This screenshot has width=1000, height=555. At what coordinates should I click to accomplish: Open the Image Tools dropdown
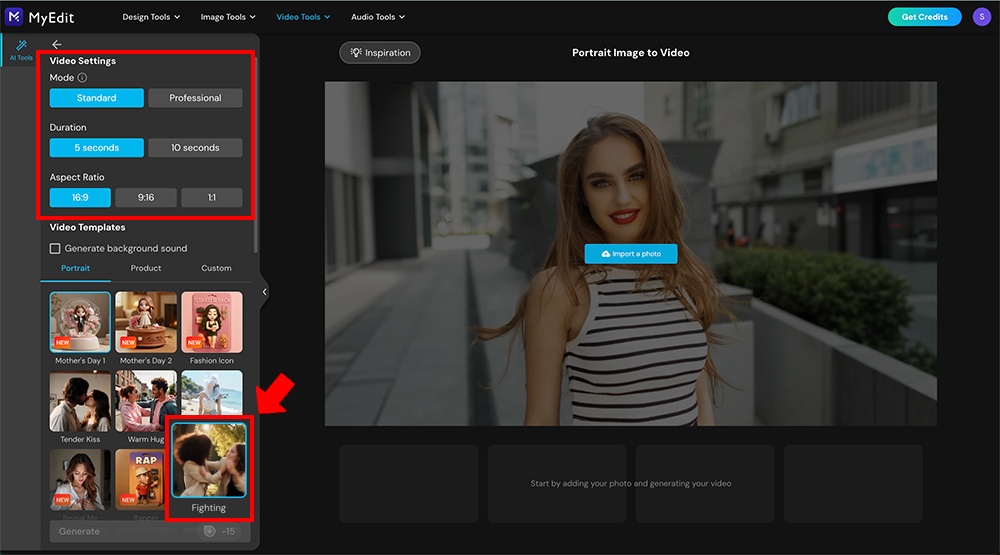coord(228,17)
